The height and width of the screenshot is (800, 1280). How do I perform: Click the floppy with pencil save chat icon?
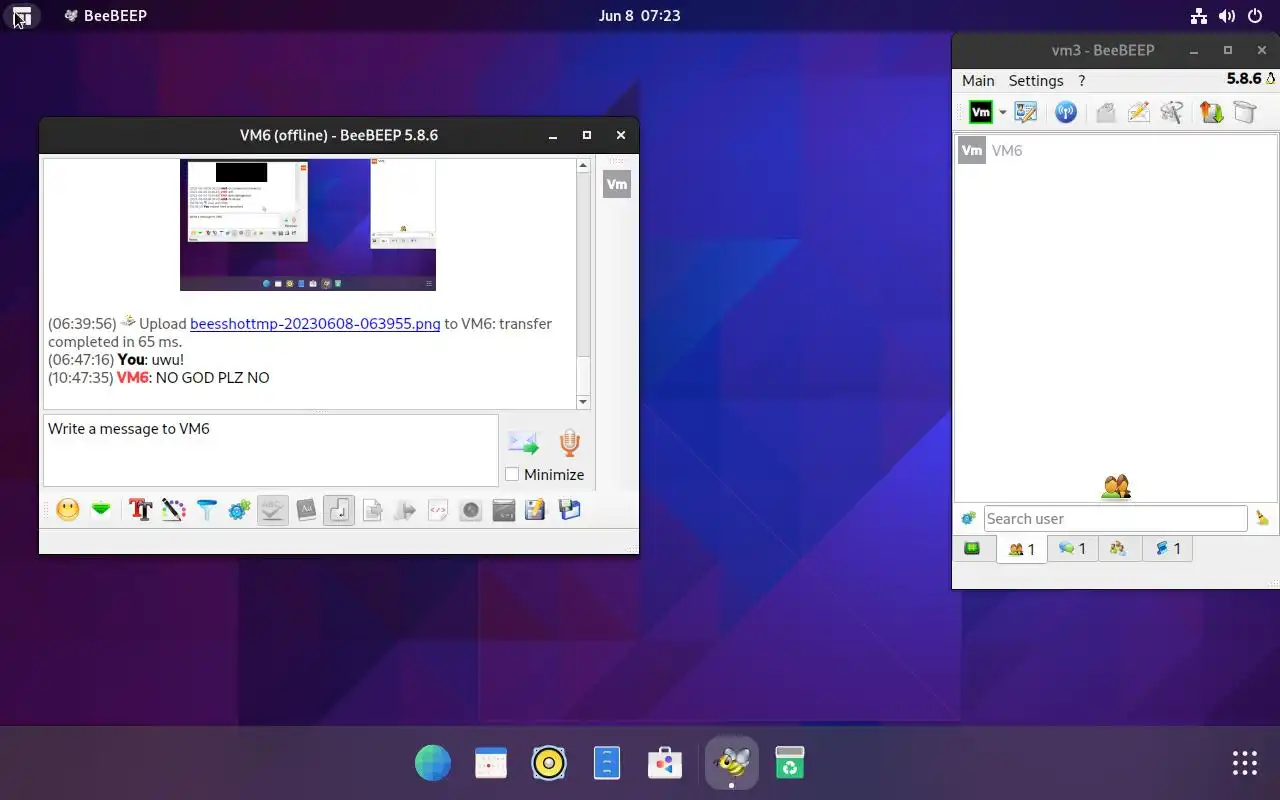point(536,510)
